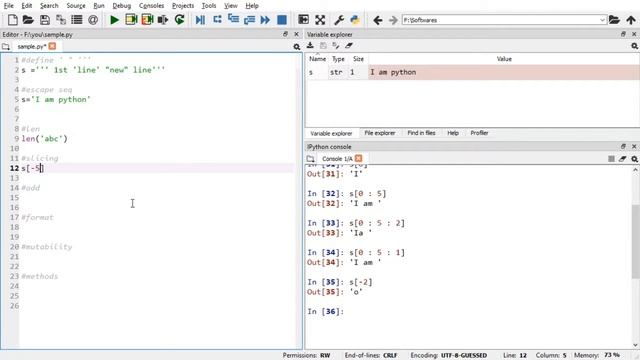640x360 pixels.
Task: Continue execution until next breakpoint
Action: coord(265,20)
